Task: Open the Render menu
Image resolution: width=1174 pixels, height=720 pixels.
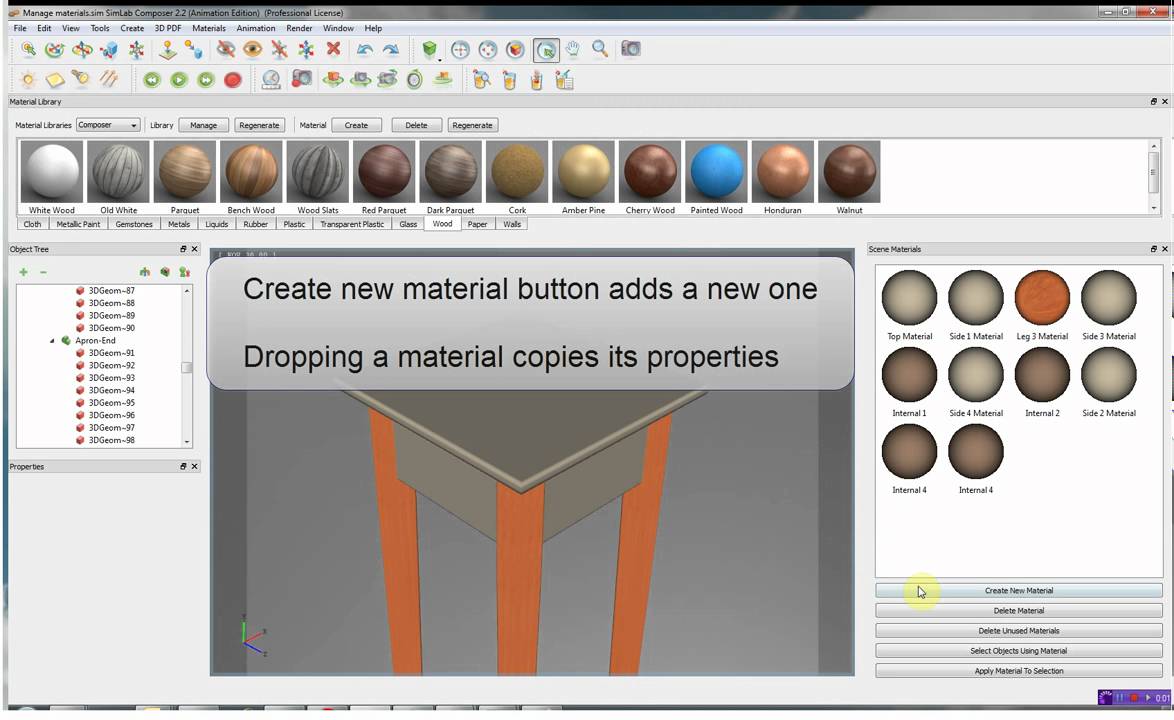Action: (299, 28)
